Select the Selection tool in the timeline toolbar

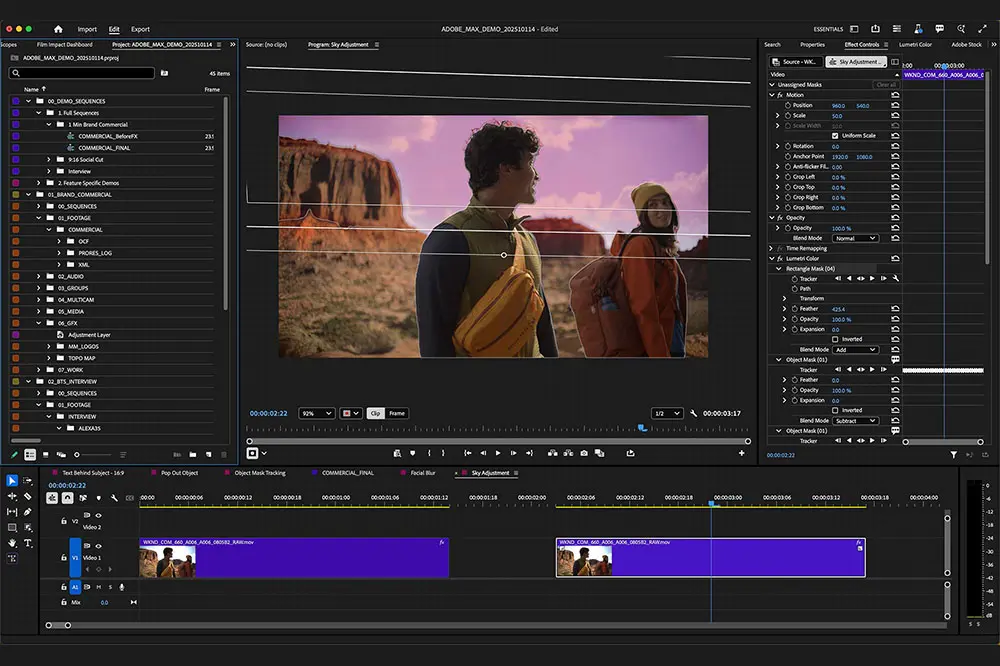(x=11, y=479)
